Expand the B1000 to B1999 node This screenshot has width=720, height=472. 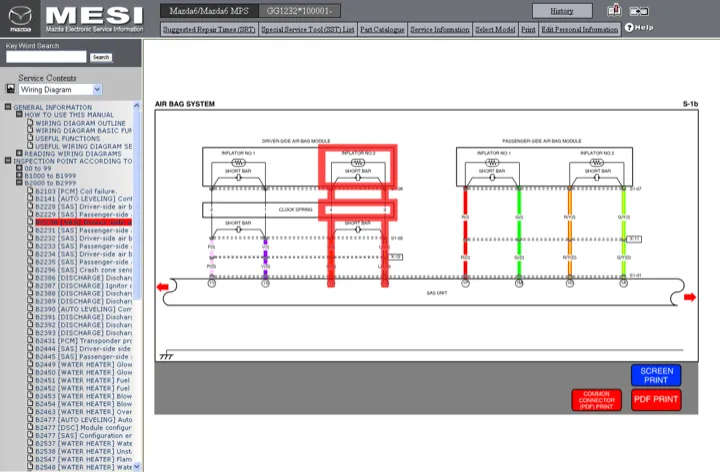(x=19, y=175)
